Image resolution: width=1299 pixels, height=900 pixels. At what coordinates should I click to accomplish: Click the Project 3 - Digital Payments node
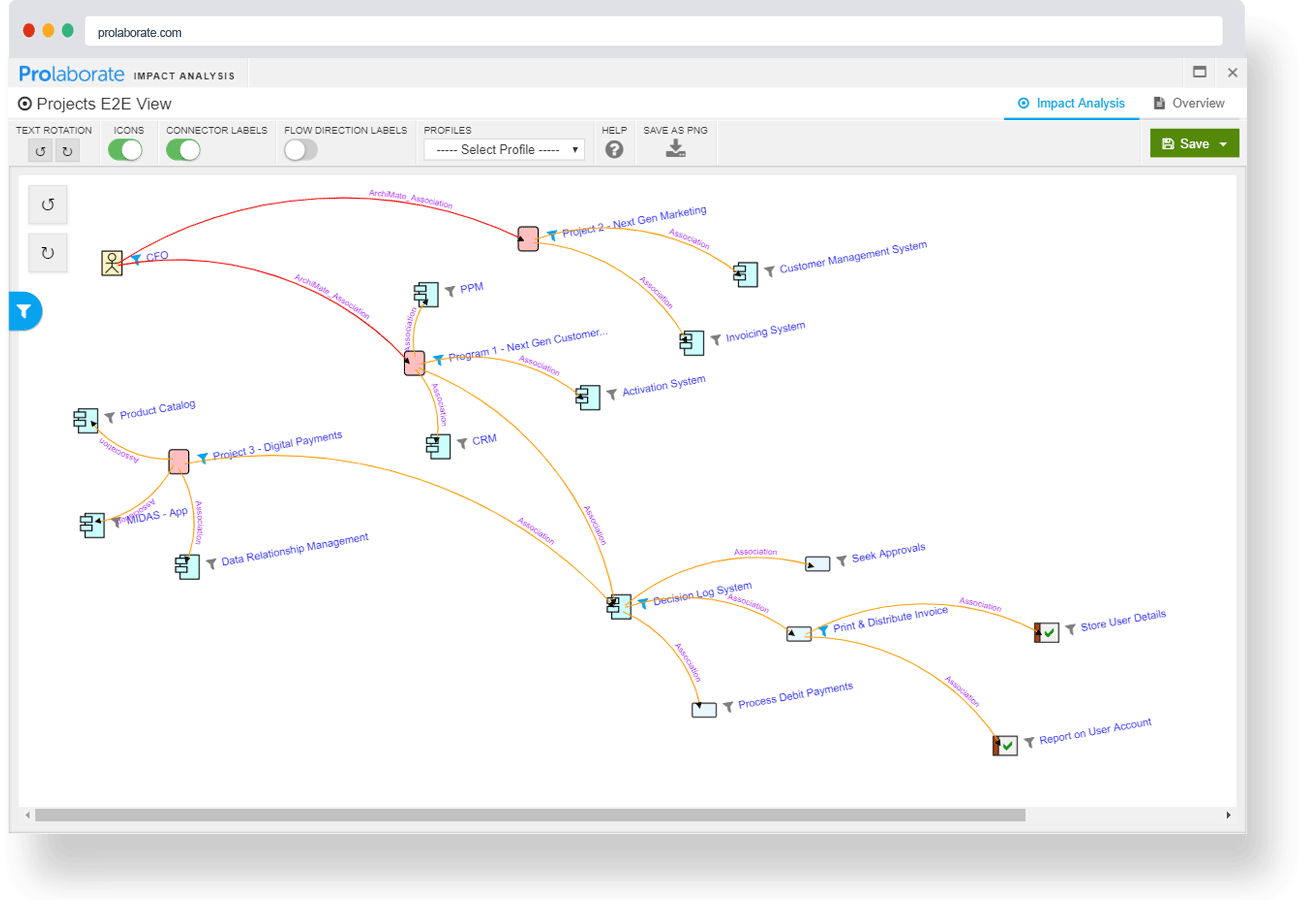pos(178,462)
